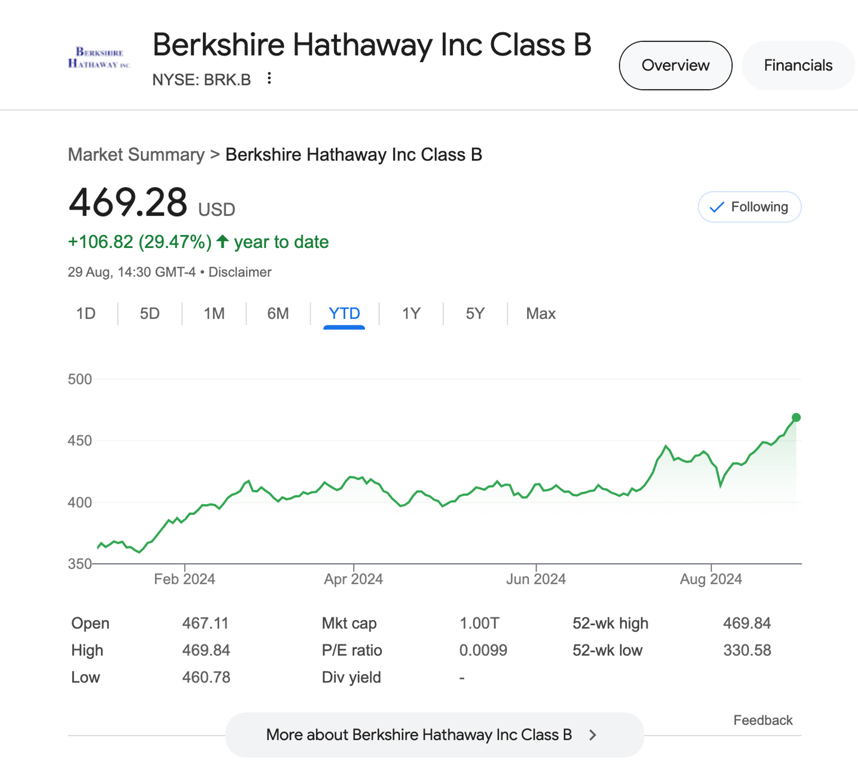Open the Disclaimer link
This screenshot has height=768, width=858.
240,272
